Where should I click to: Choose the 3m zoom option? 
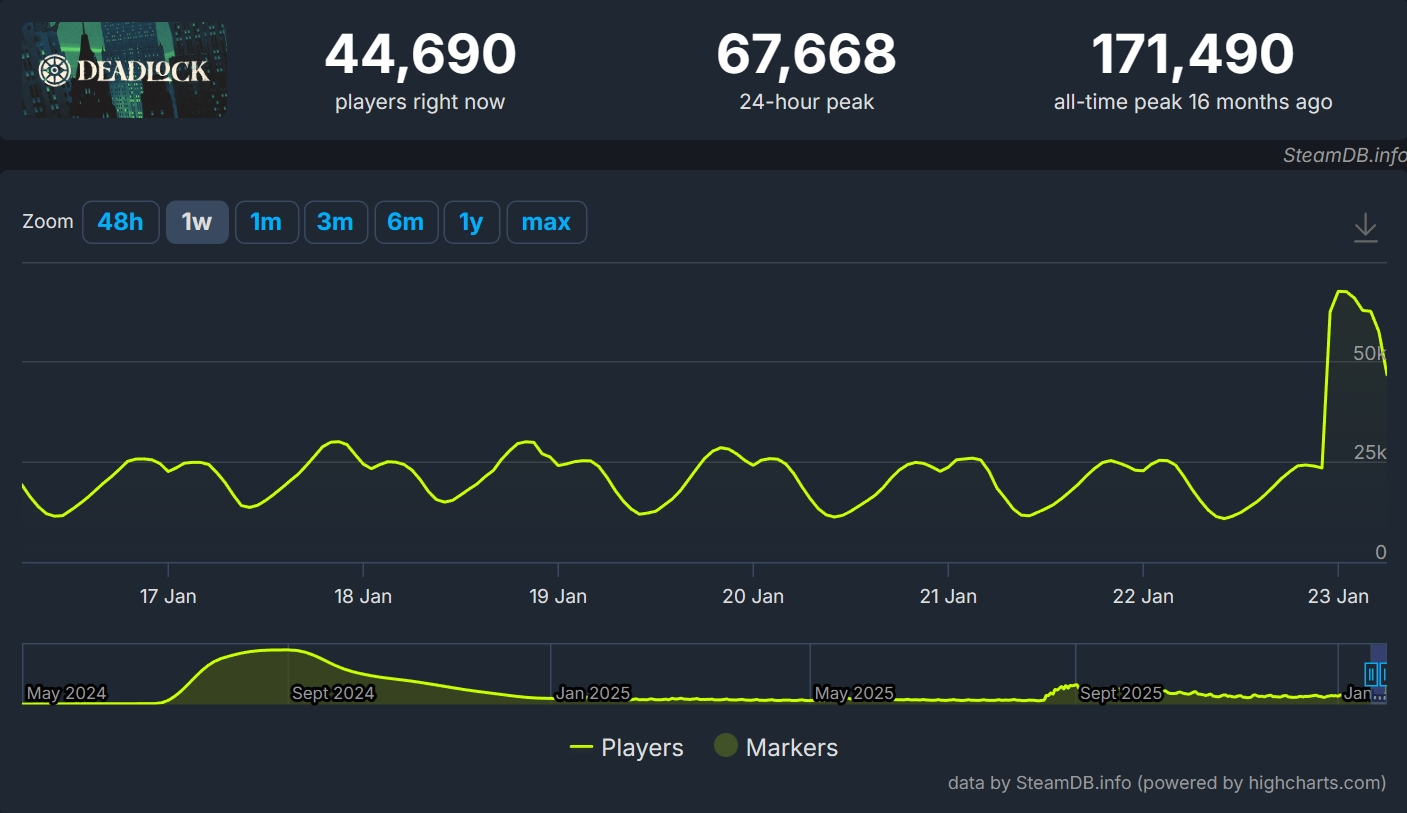(x=336, y=222)
